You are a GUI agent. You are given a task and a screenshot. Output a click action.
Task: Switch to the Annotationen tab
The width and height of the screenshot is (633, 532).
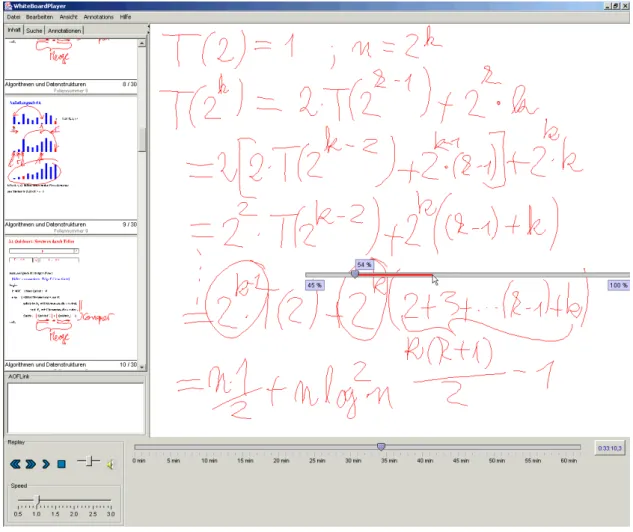(64, 31)
